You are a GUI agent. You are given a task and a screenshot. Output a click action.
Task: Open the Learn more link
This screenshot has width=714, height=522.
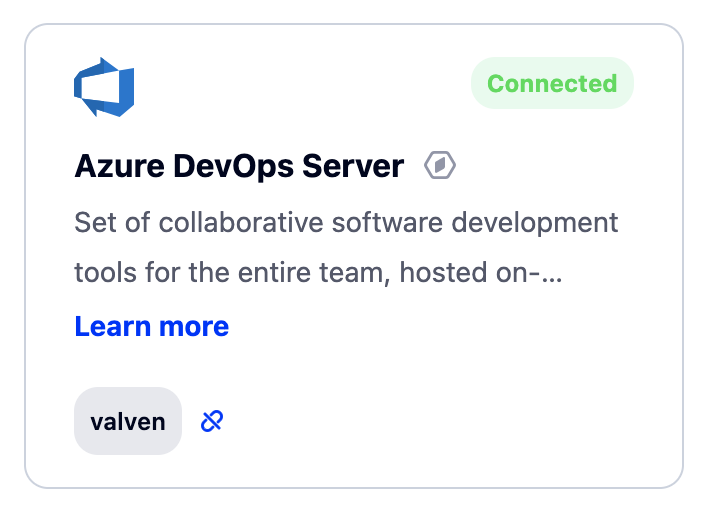coord(152,326)
